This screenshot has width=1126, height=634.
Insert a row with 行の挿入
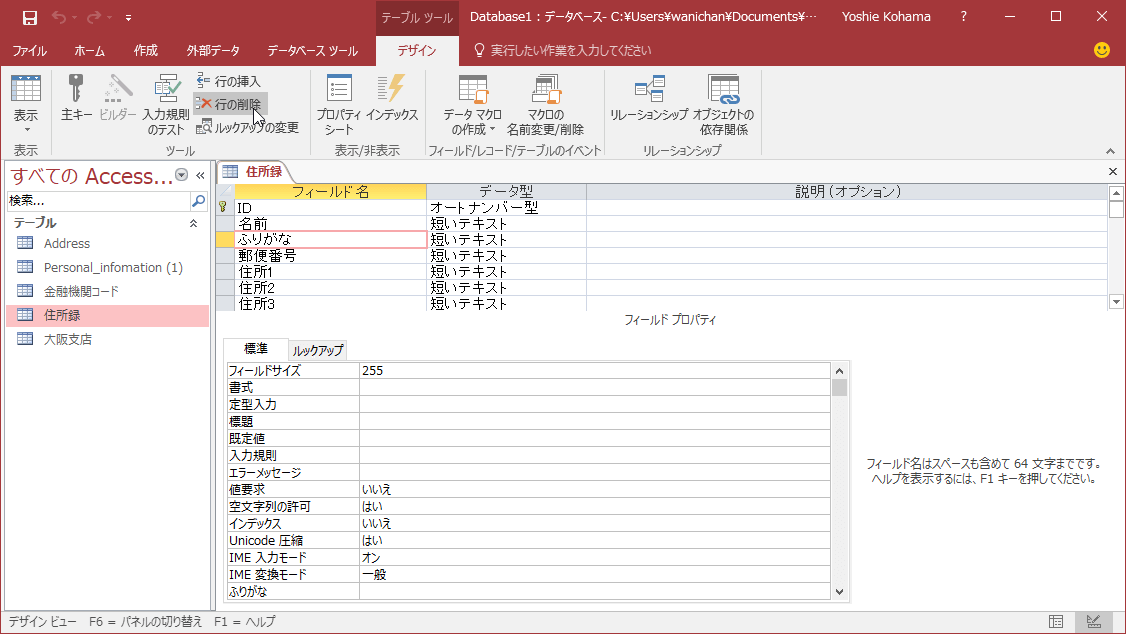tap(228, 81)
